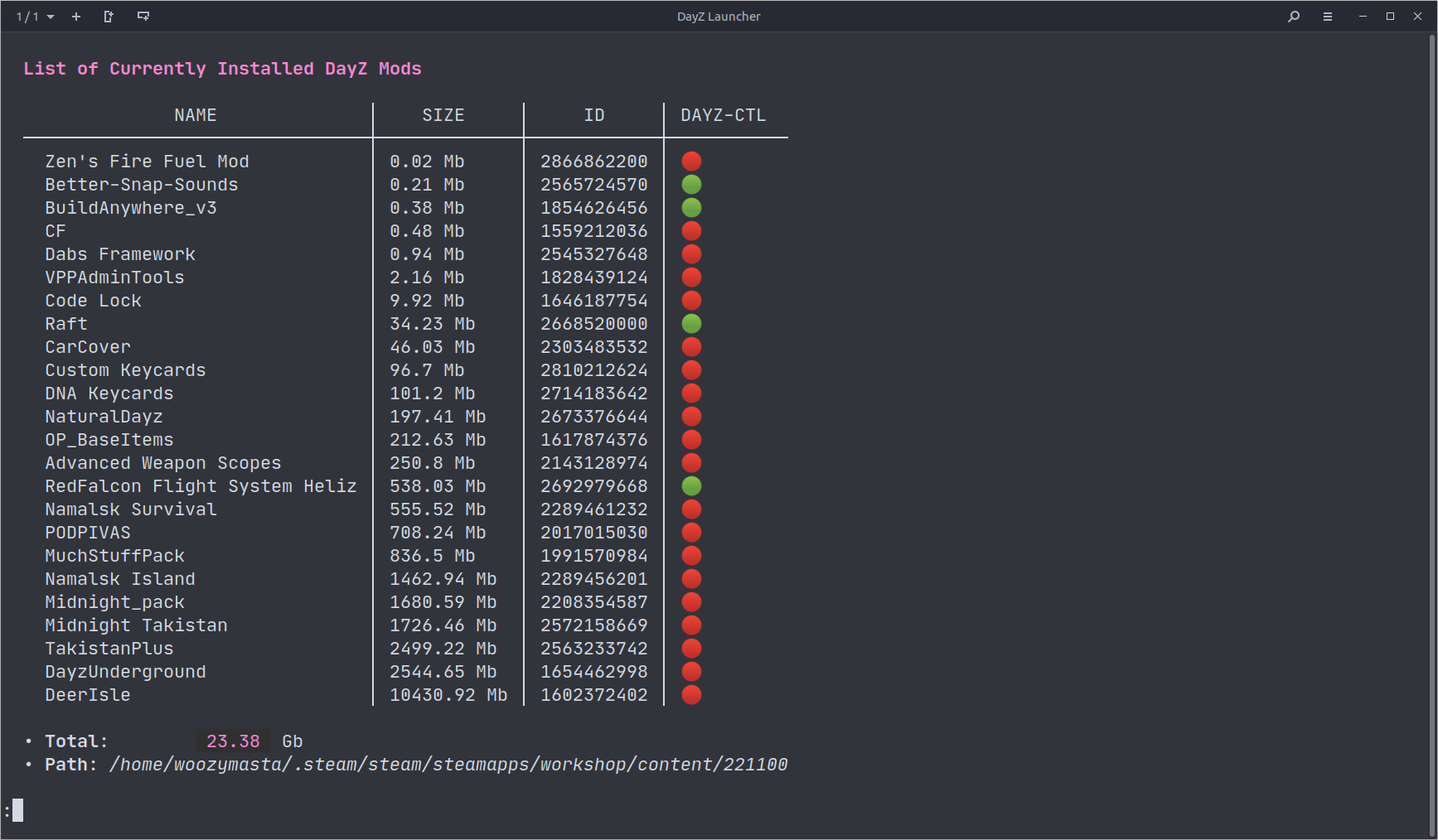Click the DayZ Launcher window title
Viewport: 1438px width, 840px height.
pos(719,17)
